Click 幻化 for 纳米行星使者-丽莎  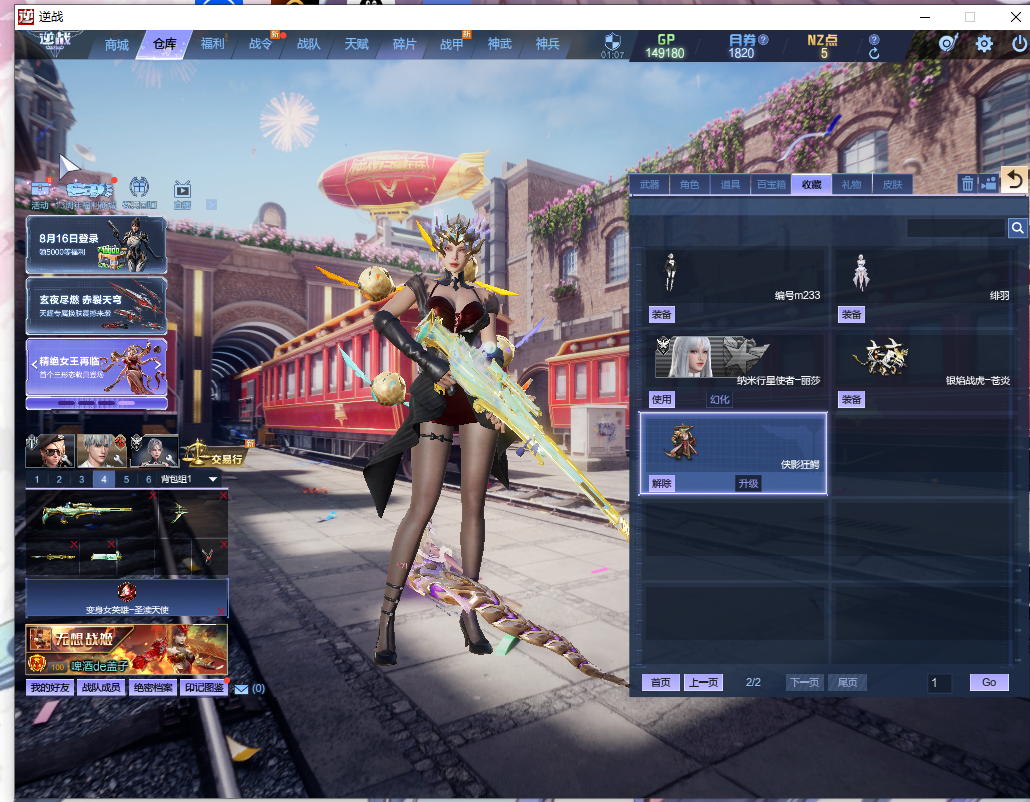point(719,399)
